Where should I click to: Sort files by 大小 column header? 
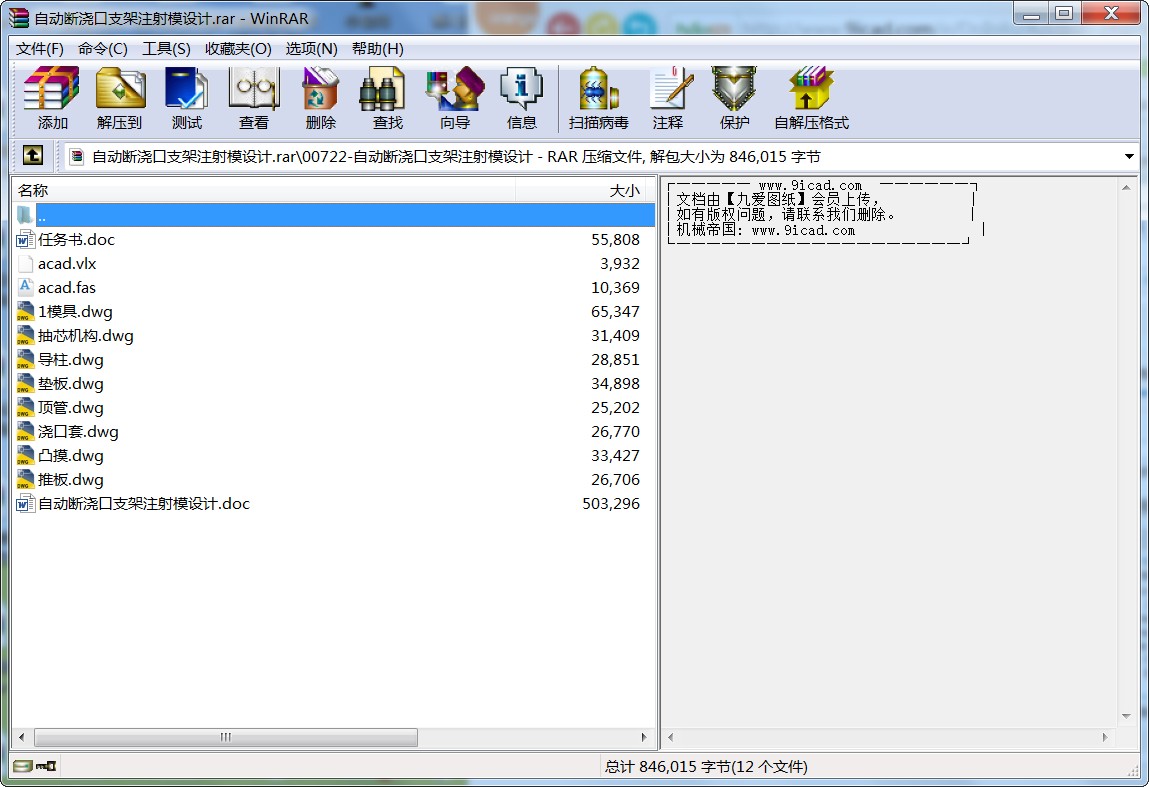(586, 190)
